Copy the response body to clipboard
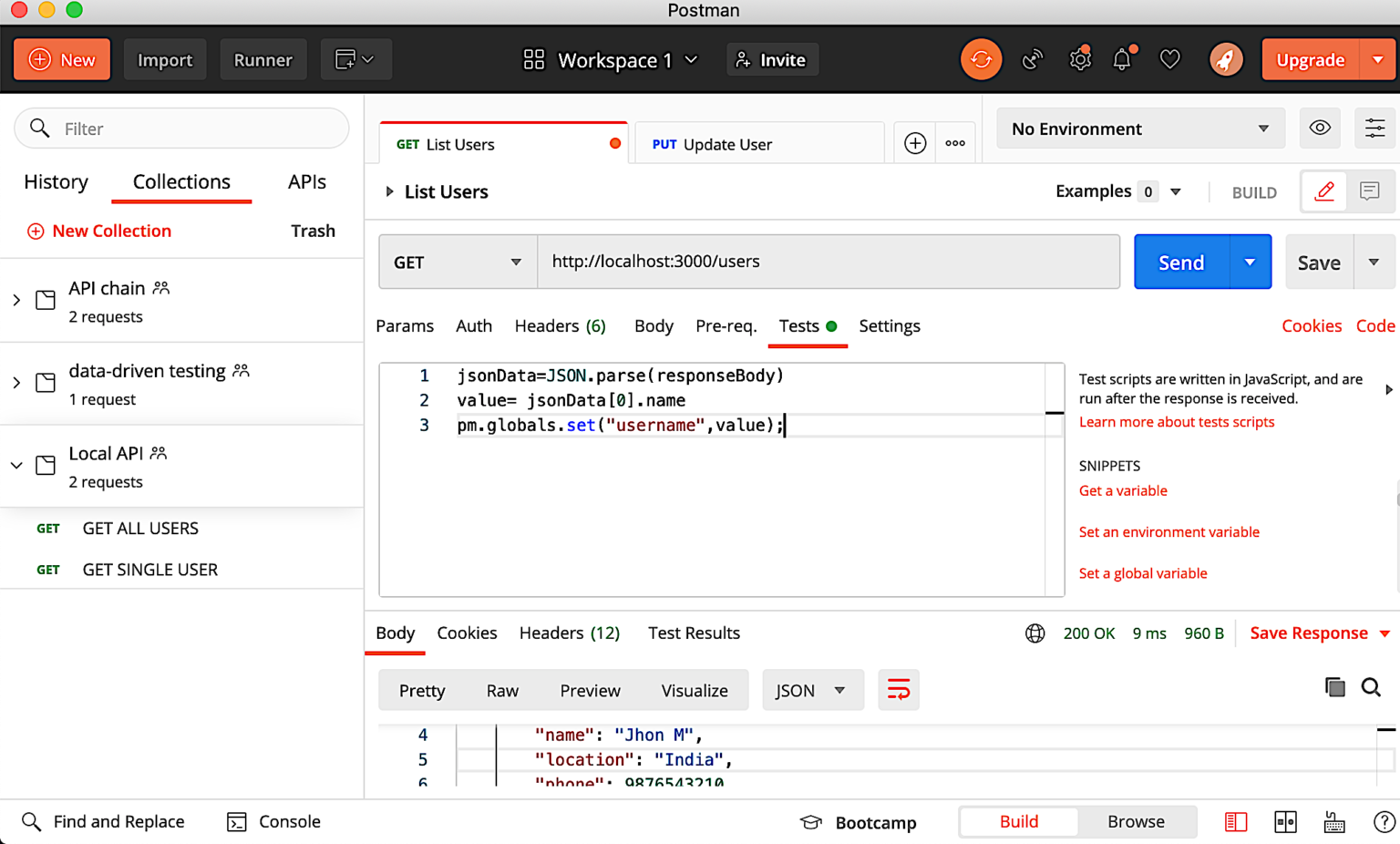Screen dimensions: 1400x844 coord(1334,687)
